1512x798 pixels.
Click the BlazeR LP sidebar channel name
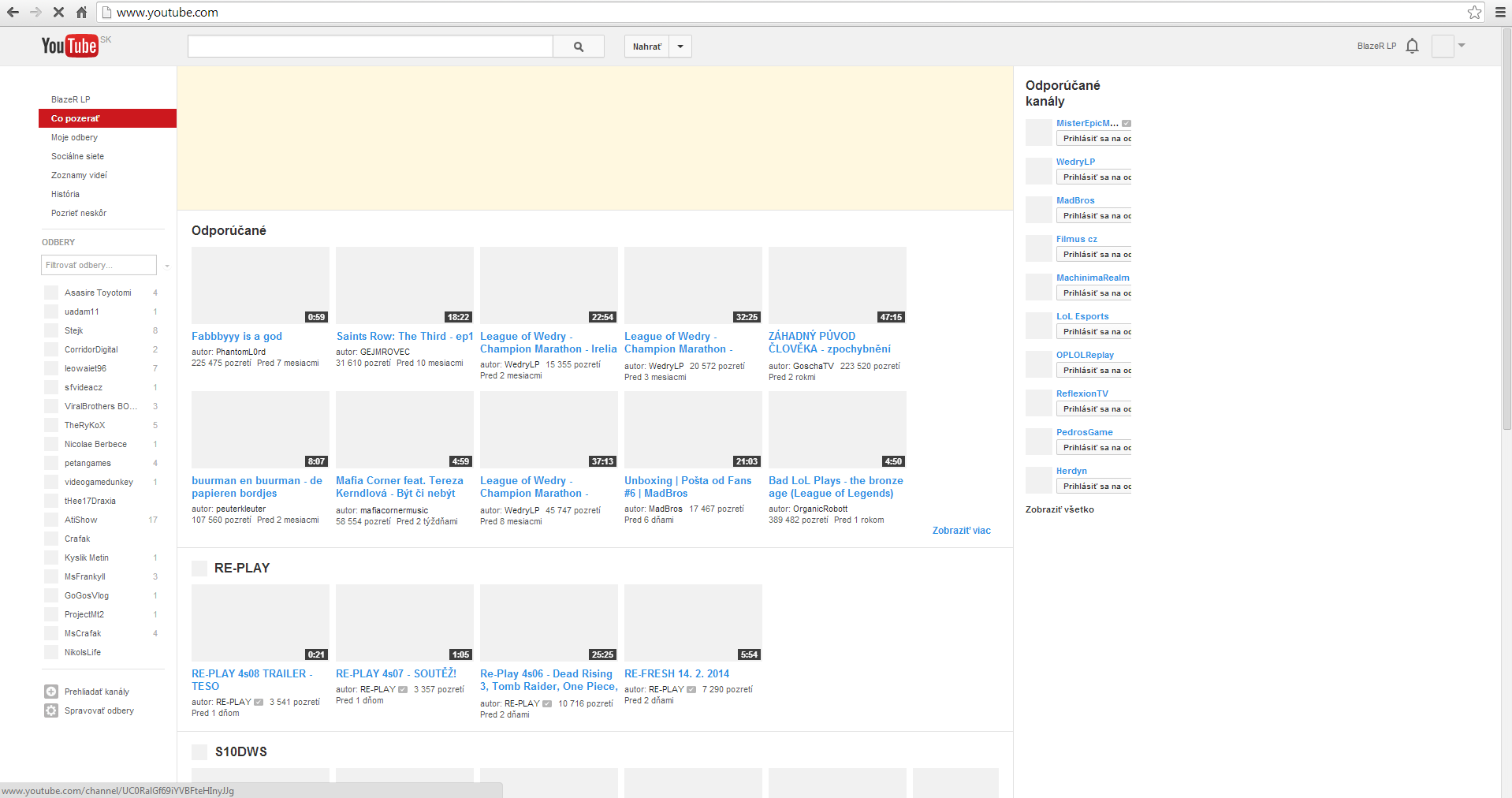70,99
